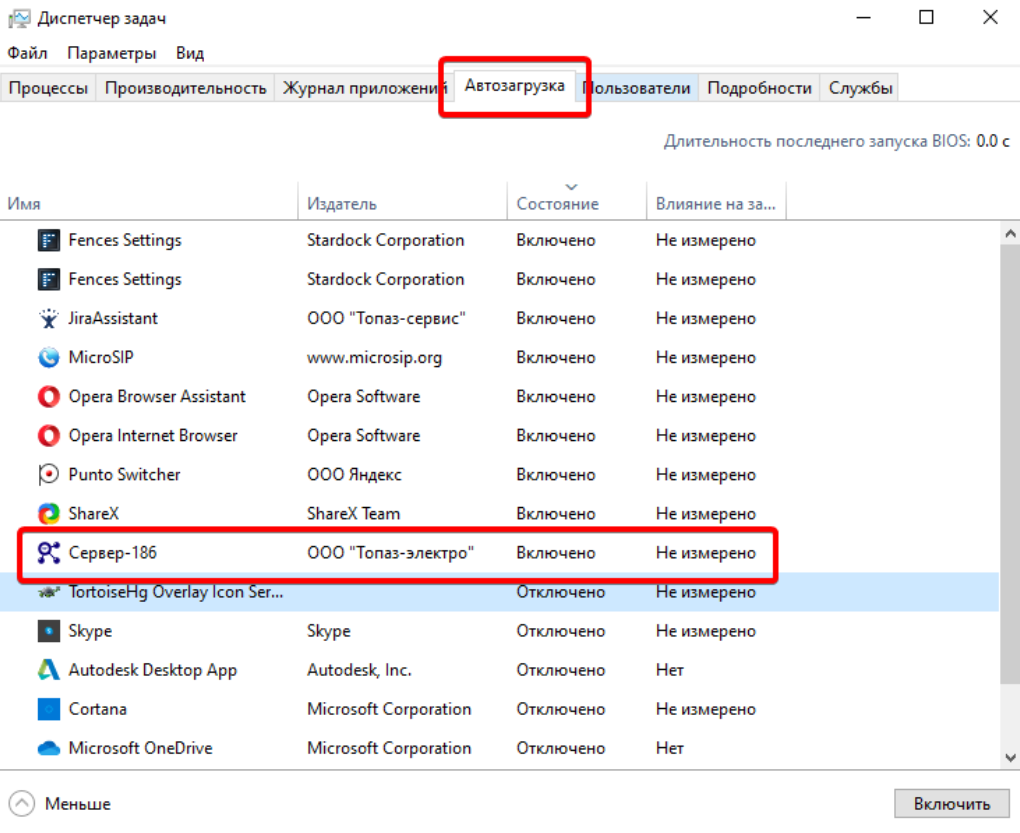The width and height of the screenshot is (1020, 833).
Task: Click the vertical scrollbar thumb
Action: point(1010,464)
